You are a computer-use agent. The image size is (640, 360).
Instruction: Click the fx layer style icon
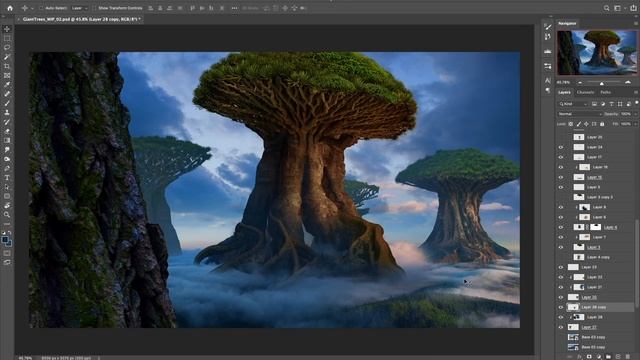click(x=579, y=357)
